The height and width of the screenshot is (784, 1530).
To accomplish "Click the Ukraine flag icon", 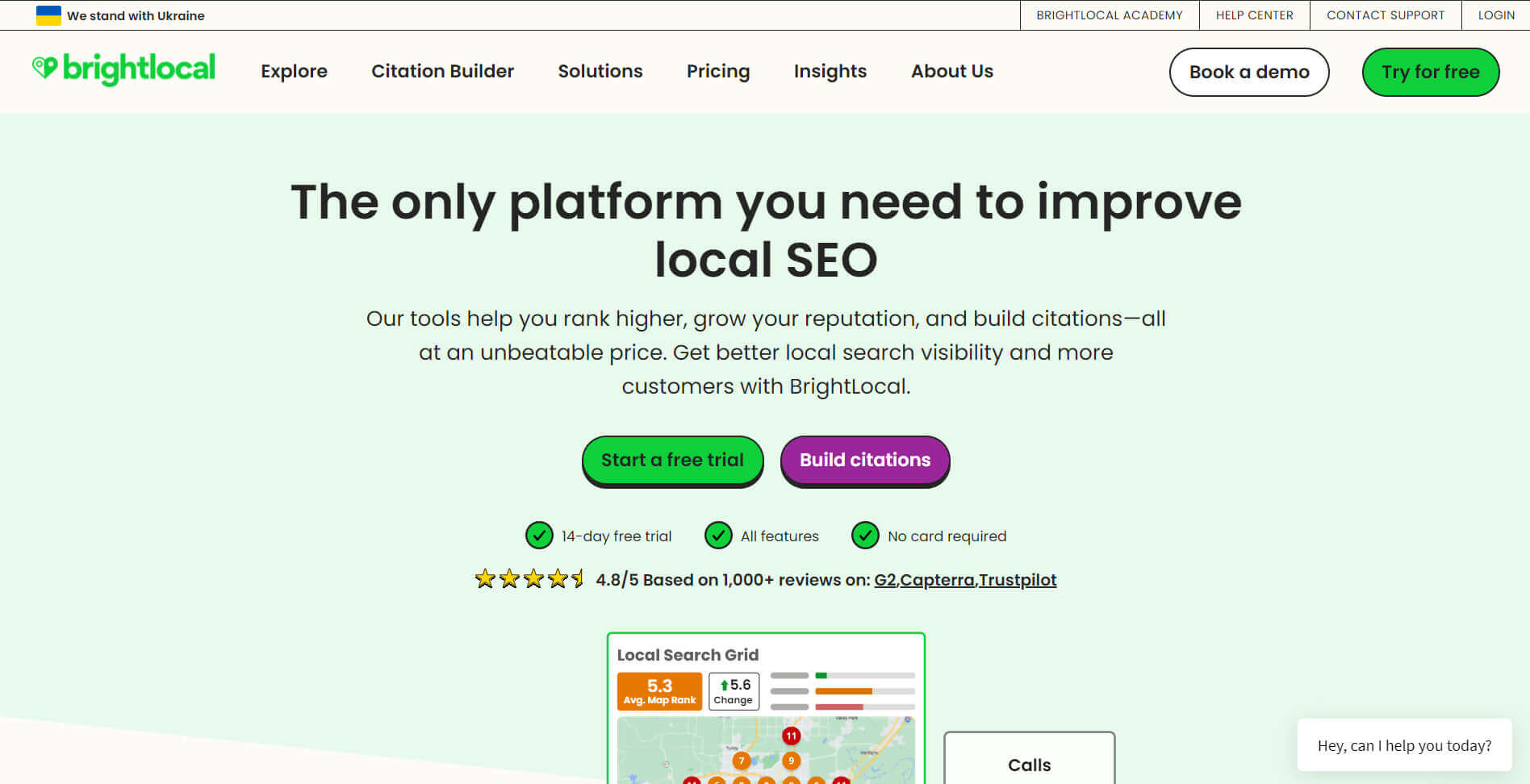I will 48,15.
